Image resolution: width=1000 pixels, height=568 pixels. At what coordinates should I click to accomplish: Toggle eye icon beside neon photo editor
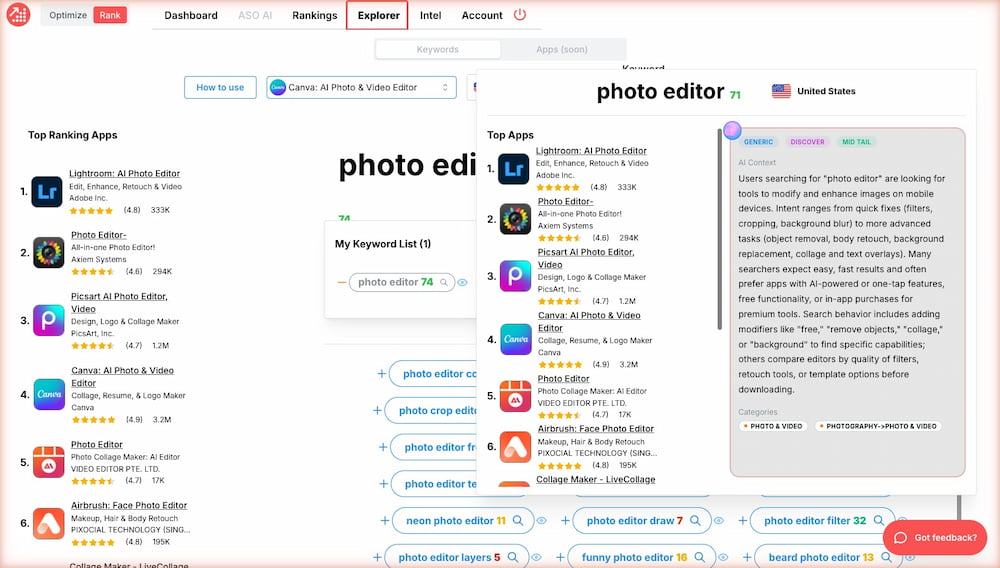[541, 521]
